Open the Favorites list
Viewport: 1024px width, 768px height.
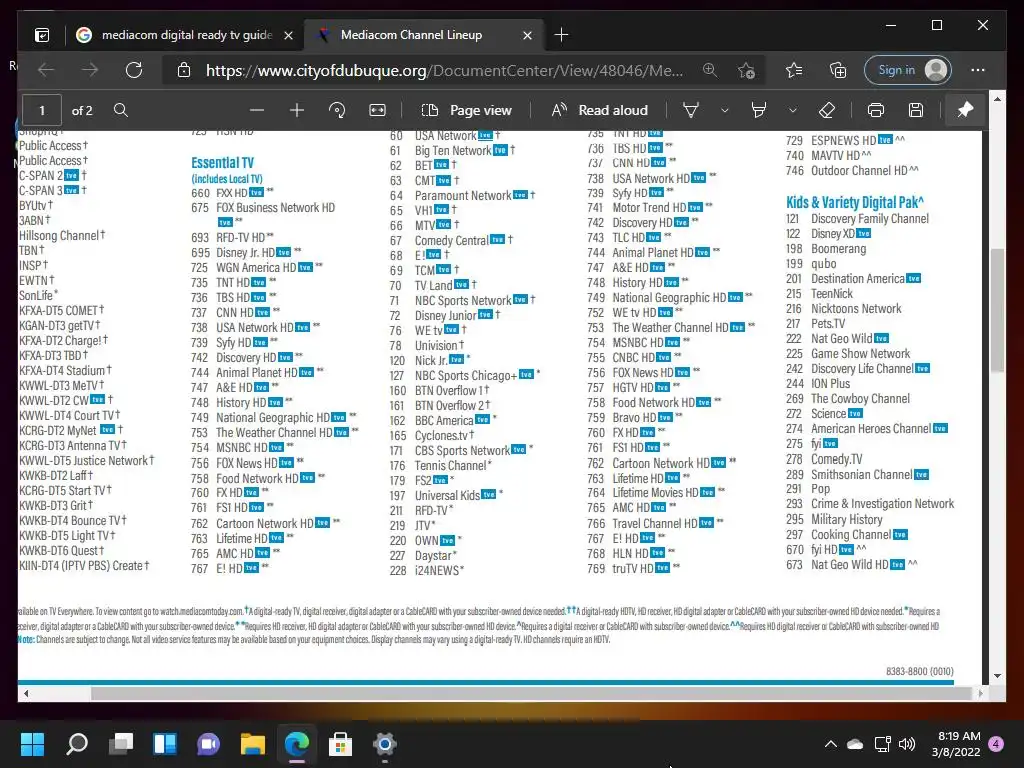coord(794,70)
